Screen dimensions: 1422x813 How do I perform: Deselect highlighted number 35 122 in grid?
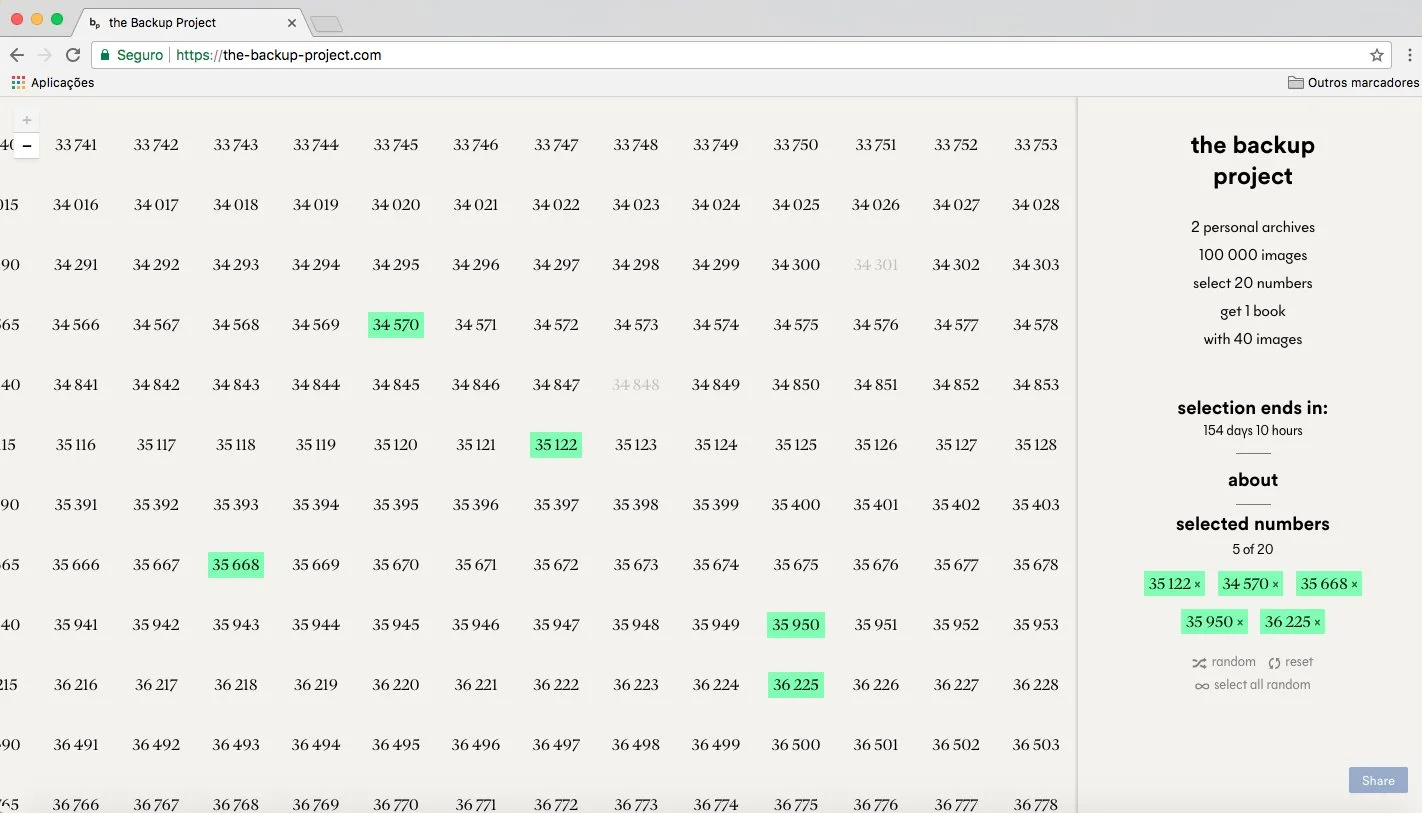point(556,445)
